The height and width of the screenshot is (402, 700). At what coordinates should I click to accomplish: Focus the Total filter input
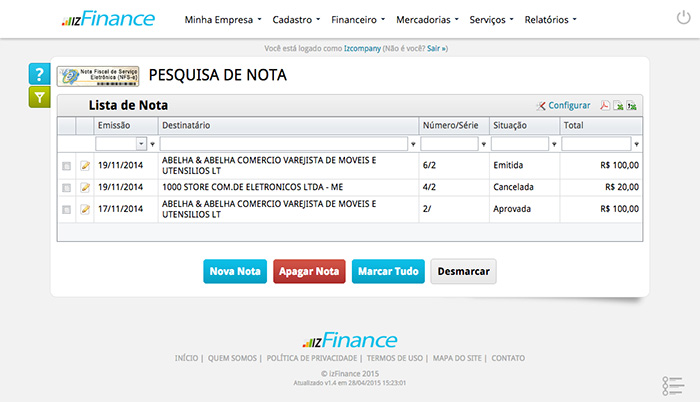[x=596, y=144]
